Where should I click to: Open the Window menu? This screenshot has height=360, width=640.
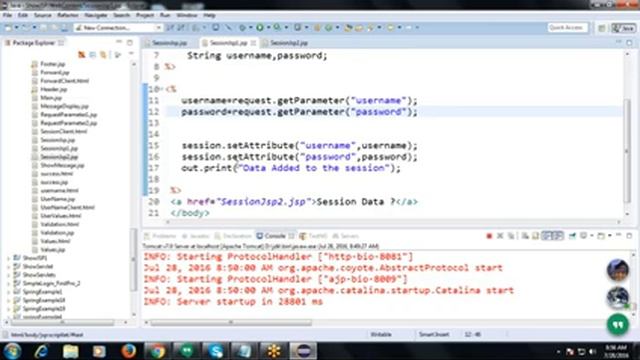(x=187, y=15)
